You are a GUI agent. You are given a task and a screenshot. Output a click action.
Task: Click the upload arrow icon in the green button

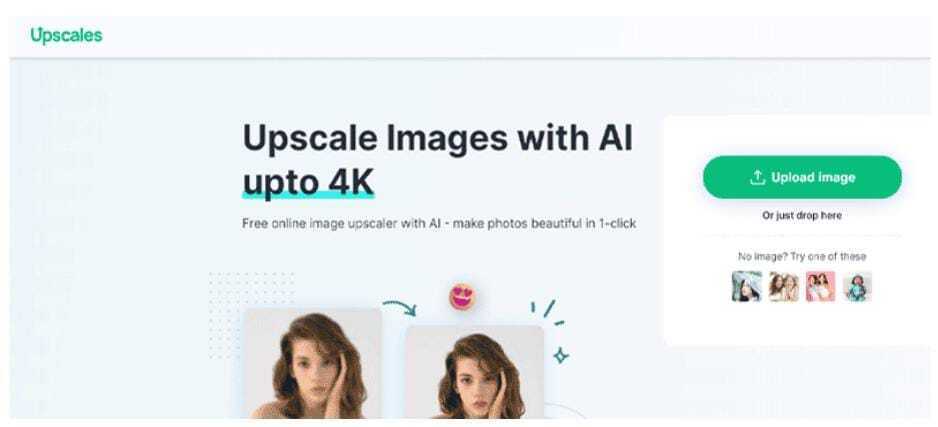757,178
